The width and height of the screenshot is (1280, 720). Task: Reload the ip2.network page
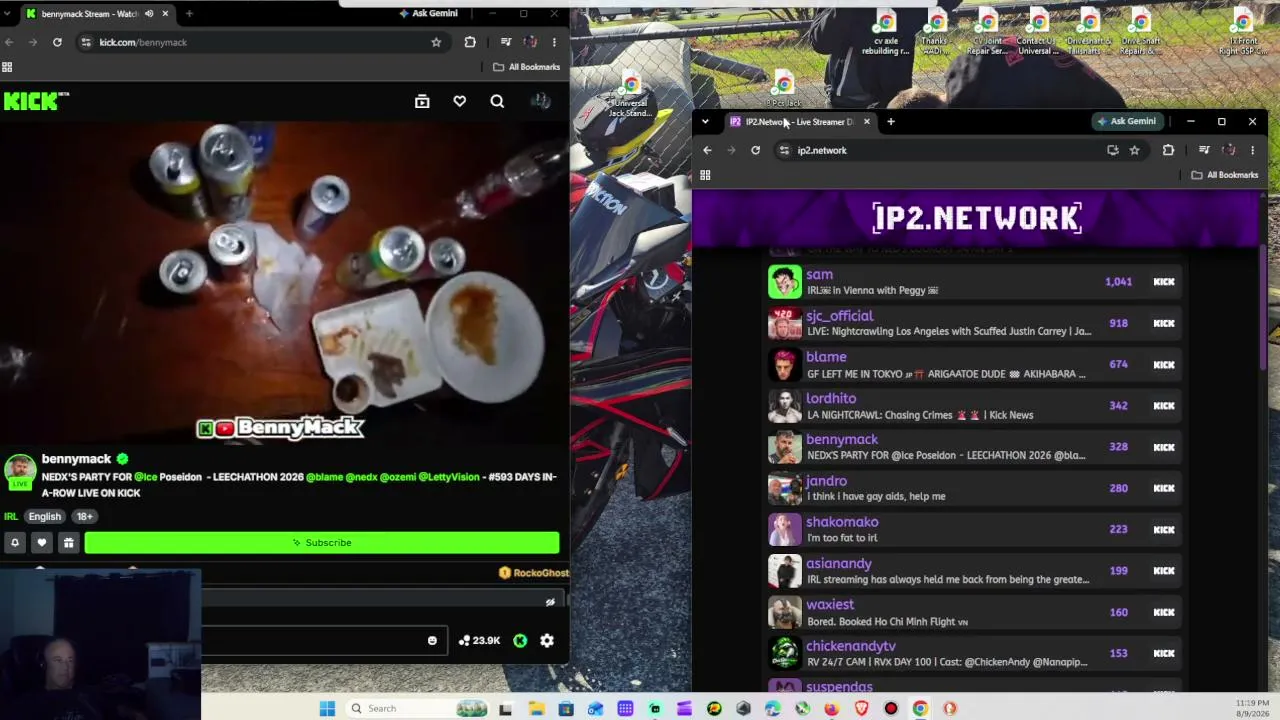(755, 150)
